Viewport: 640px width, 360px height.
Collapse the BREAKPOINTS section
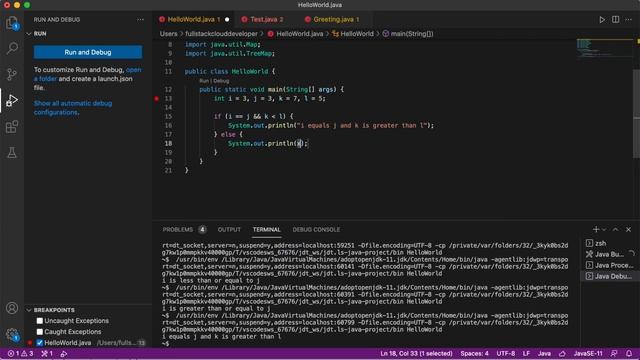pyautogui.click(x=29, y=310)
